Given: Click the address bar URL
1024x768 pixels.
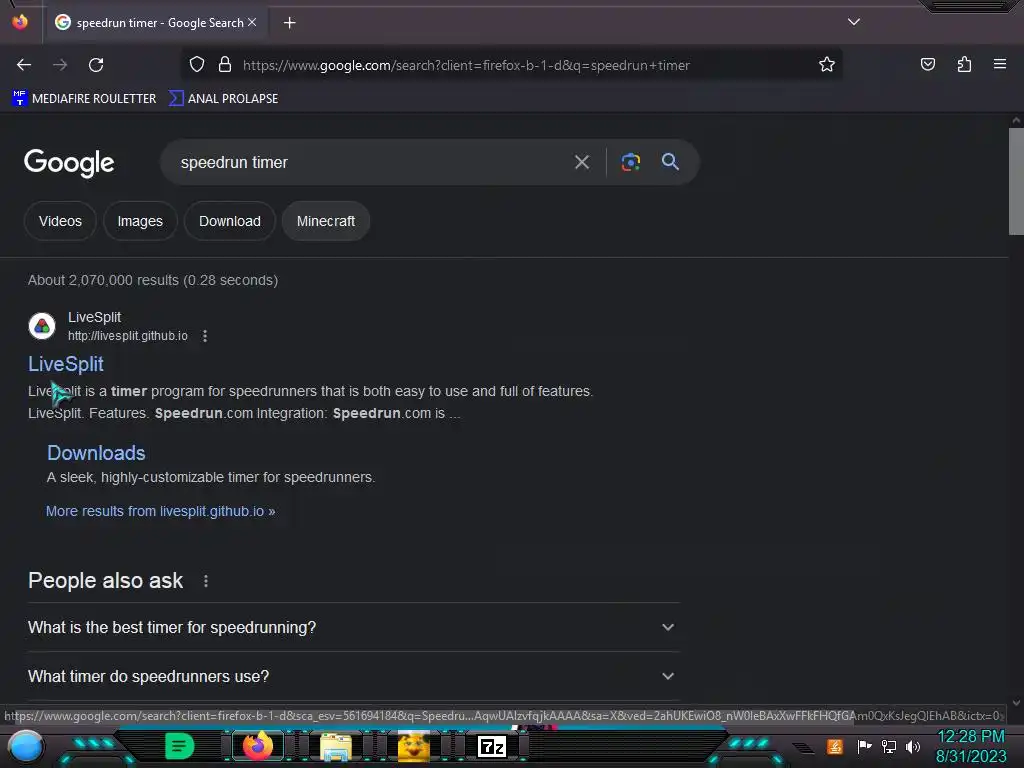Looking at the screenshot, I should click(466, 65).
